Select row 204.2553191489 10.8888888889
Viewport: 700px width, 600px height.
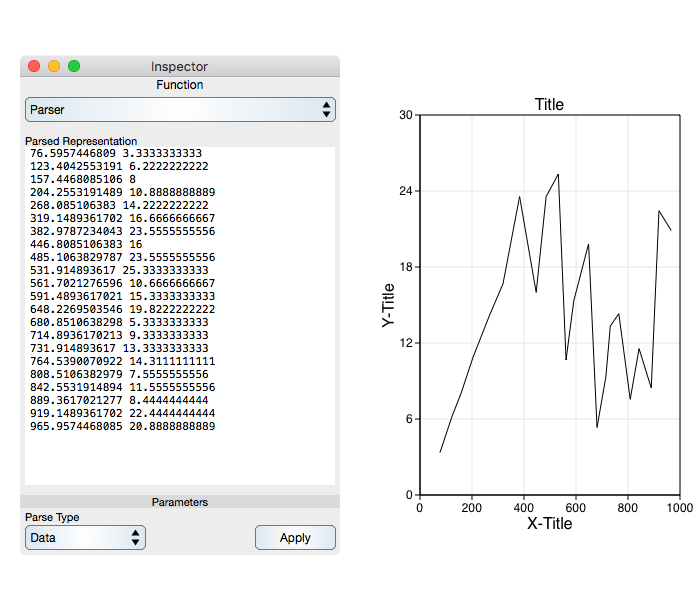tap(123, 192)
